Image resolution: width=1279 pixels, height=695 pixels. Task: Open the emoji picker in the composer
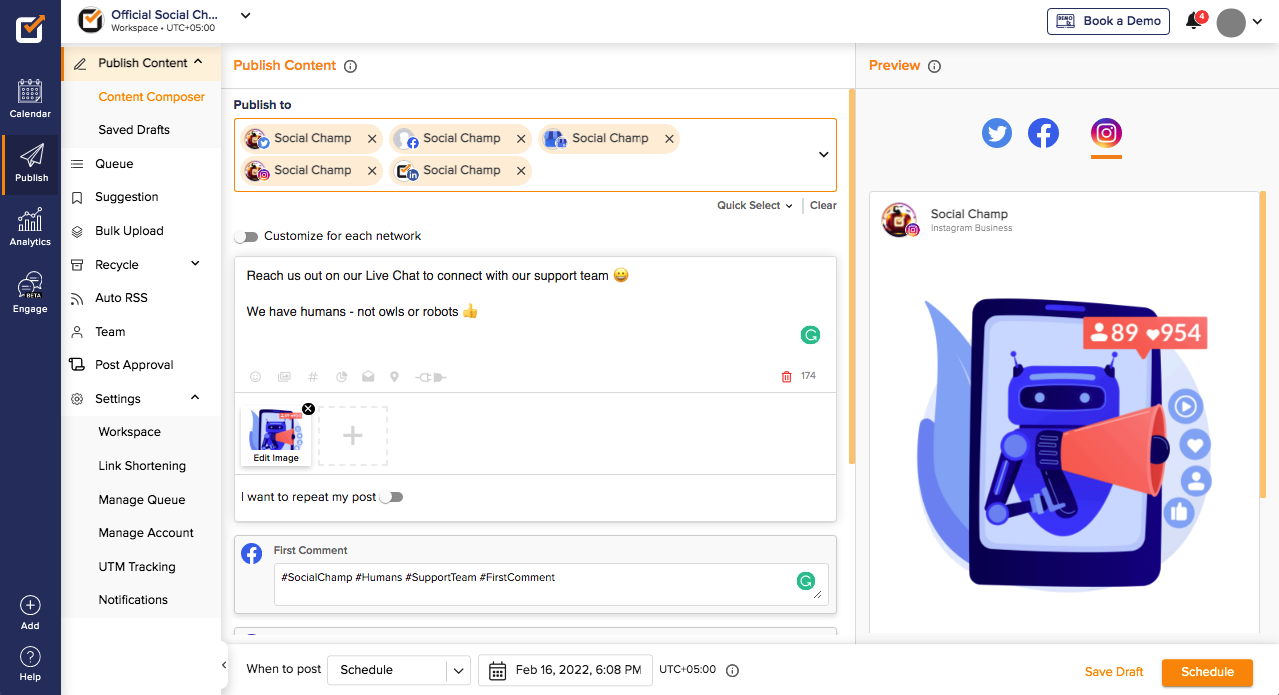pyautogui.click(x=256, y=377)
